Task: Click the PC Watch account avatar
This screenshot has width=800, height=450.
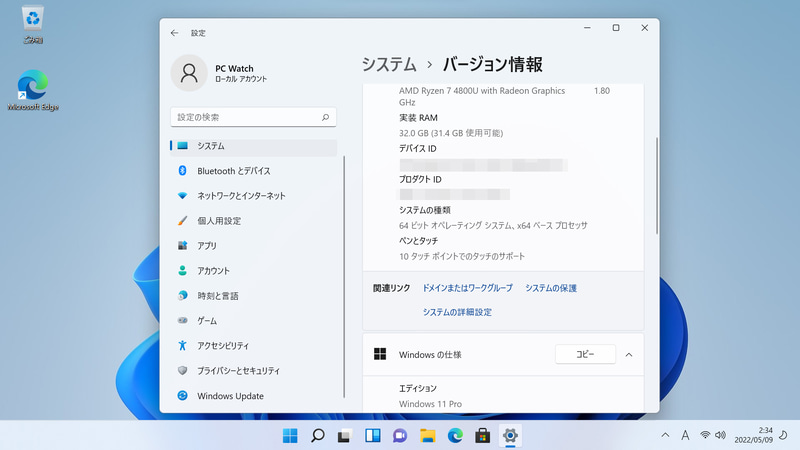Action: pyautogui.click(x=189, y=73)
